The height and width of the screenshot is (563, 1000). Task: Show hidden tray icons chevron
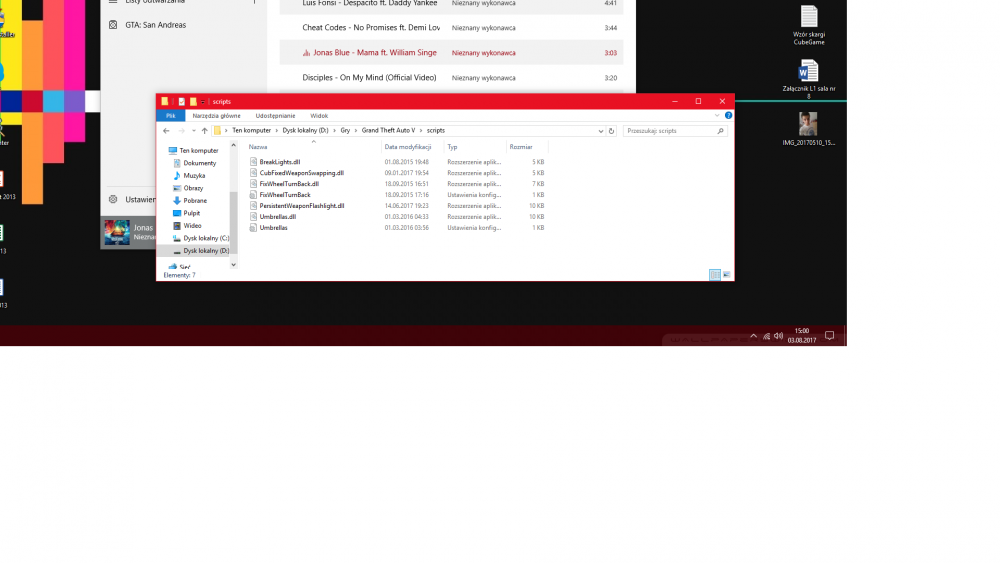[753, 336]
